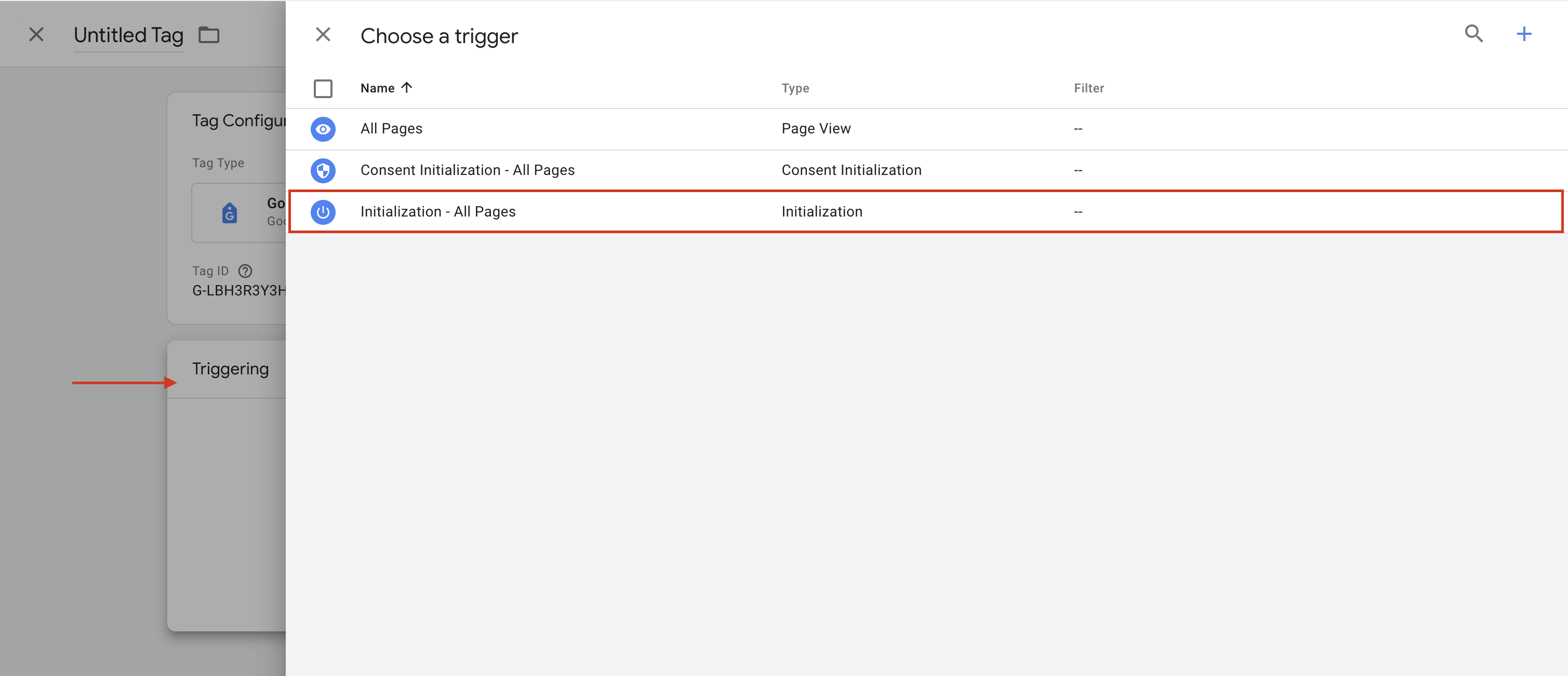
Task: Click the Initialization power icon
Action: click(323, 212)
